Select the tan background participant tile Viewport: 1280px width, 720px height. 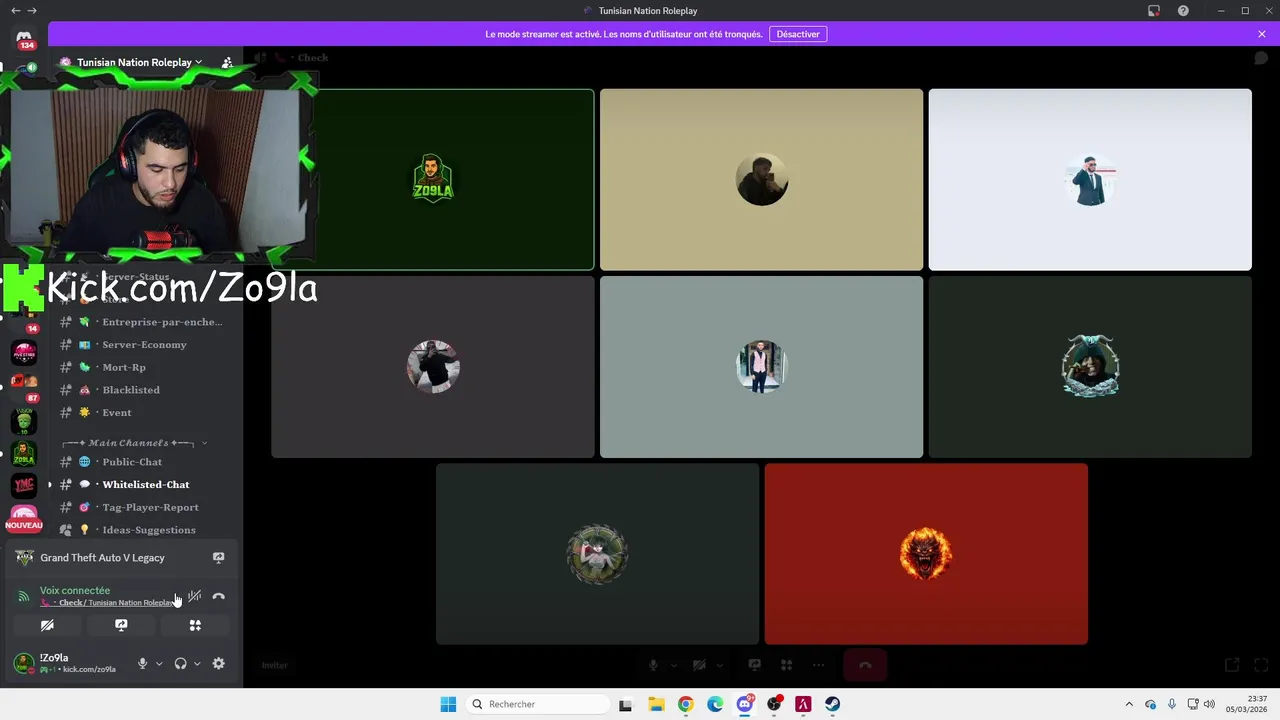(761, 179)
